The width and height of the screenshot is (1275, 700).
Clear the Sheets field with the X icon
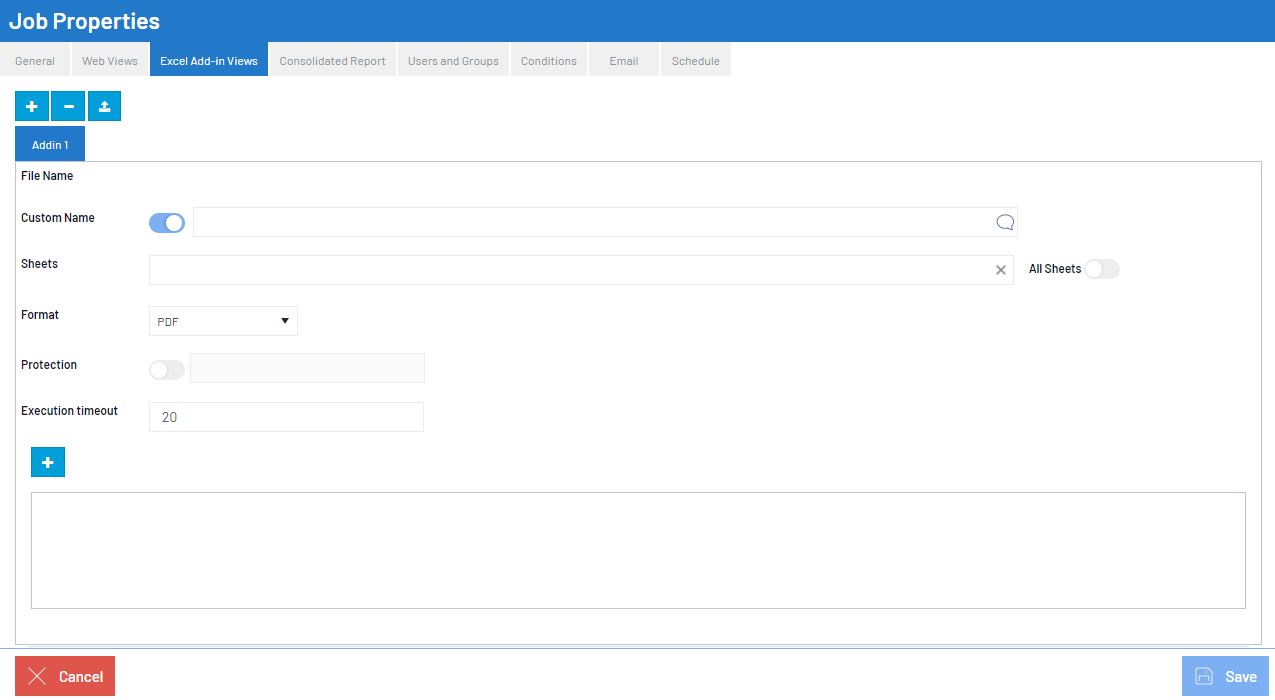[1000, 270]
